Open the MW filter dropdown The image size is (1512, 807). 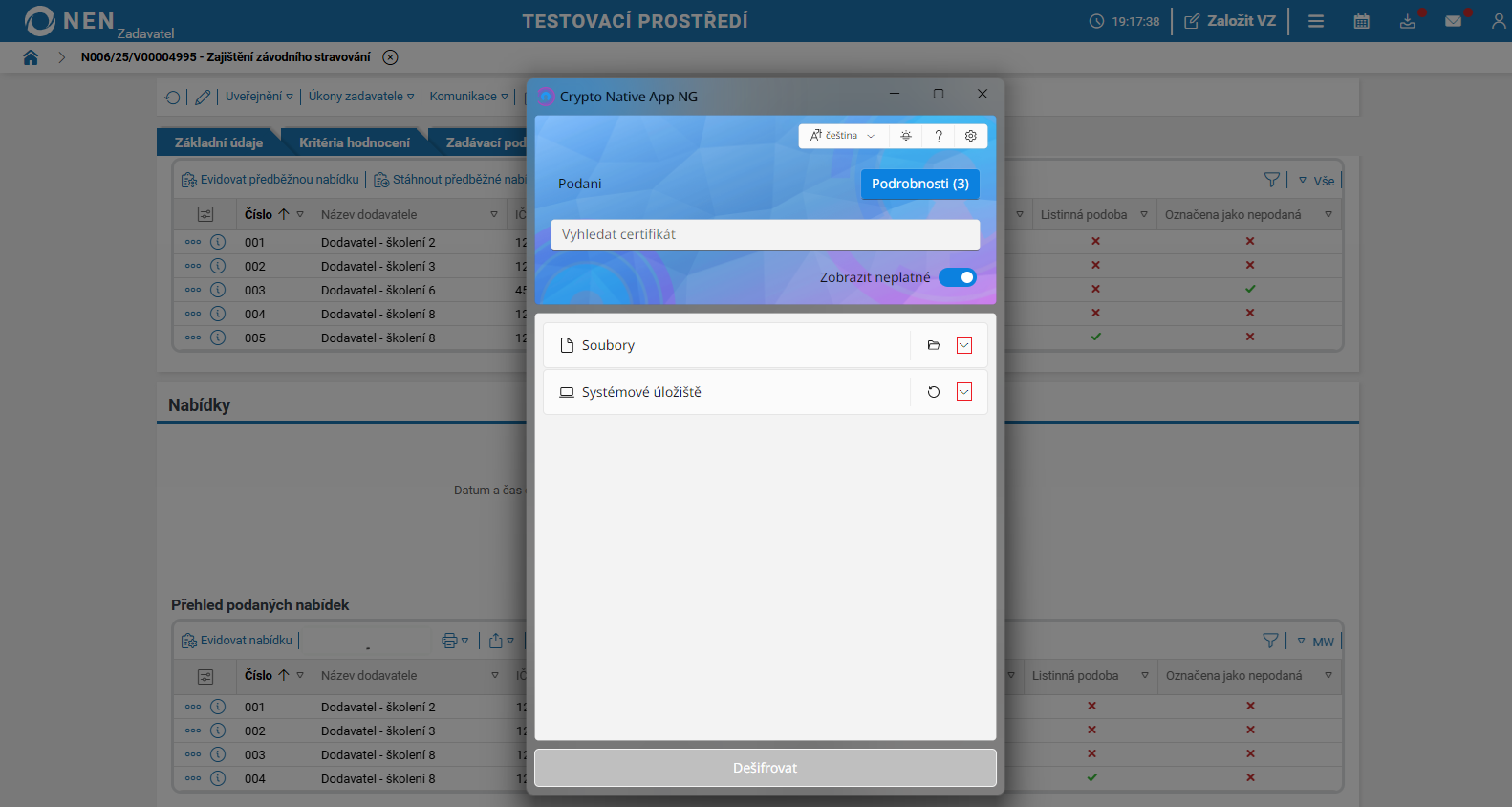coord(1316,642)
